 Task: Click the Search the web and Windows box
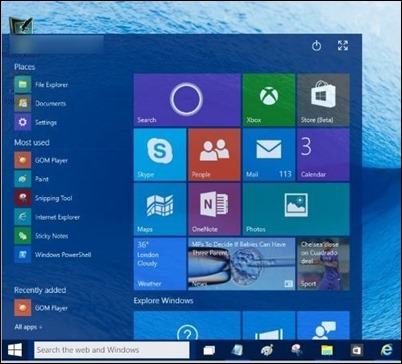[x=112, y=350]
